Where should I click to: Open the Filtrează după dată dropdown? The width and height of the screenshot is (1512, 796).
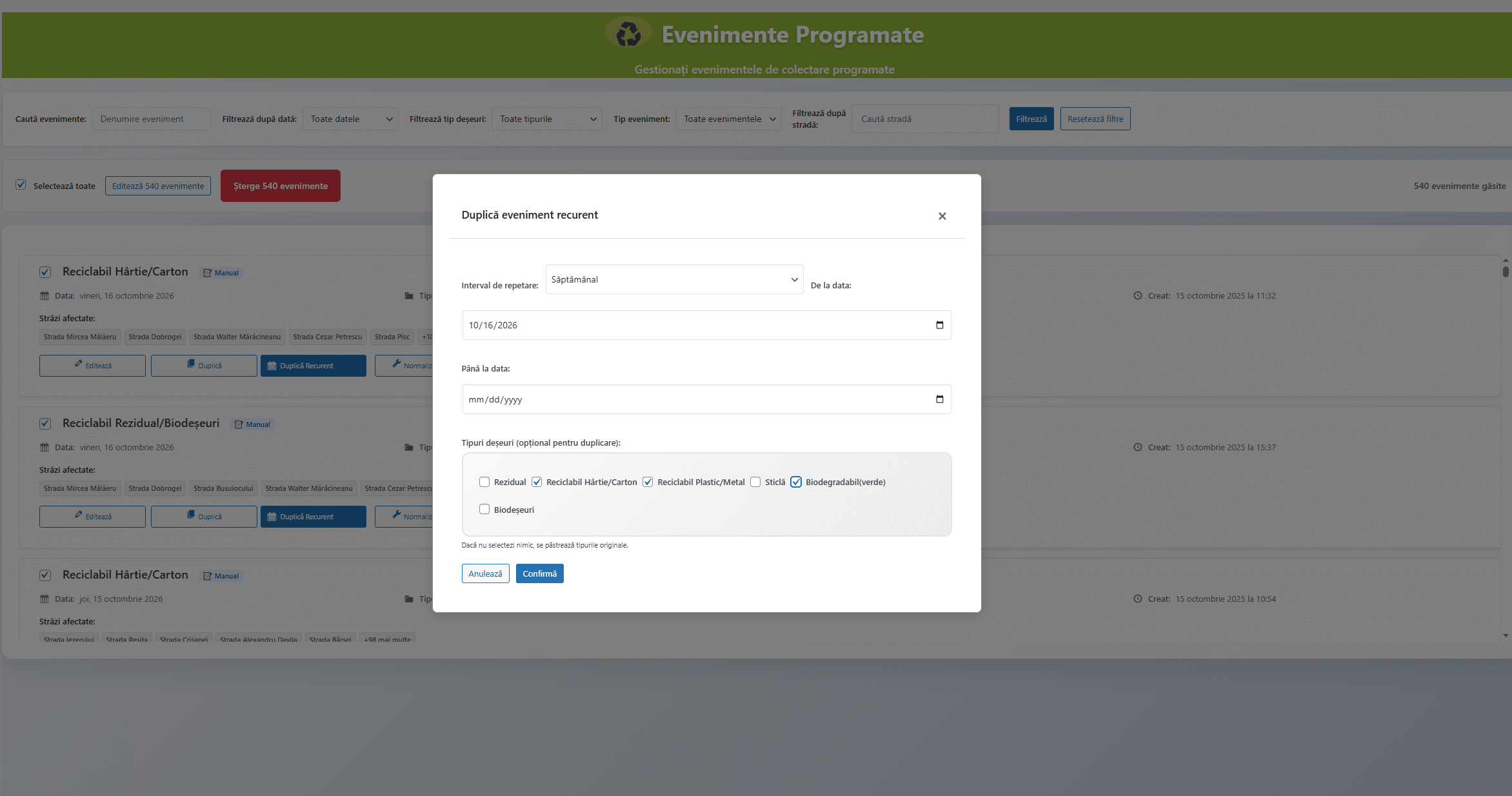pos(350,119)
